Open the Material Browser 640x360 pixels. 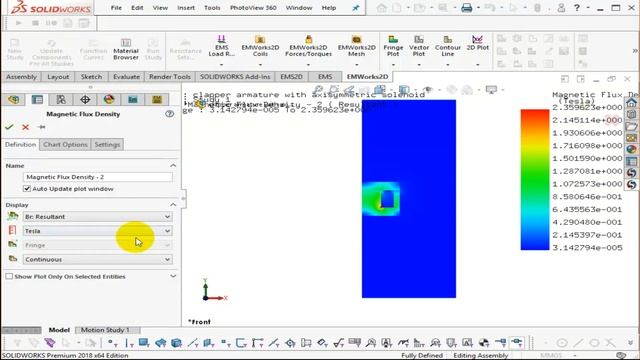click(x=126, y=49)
